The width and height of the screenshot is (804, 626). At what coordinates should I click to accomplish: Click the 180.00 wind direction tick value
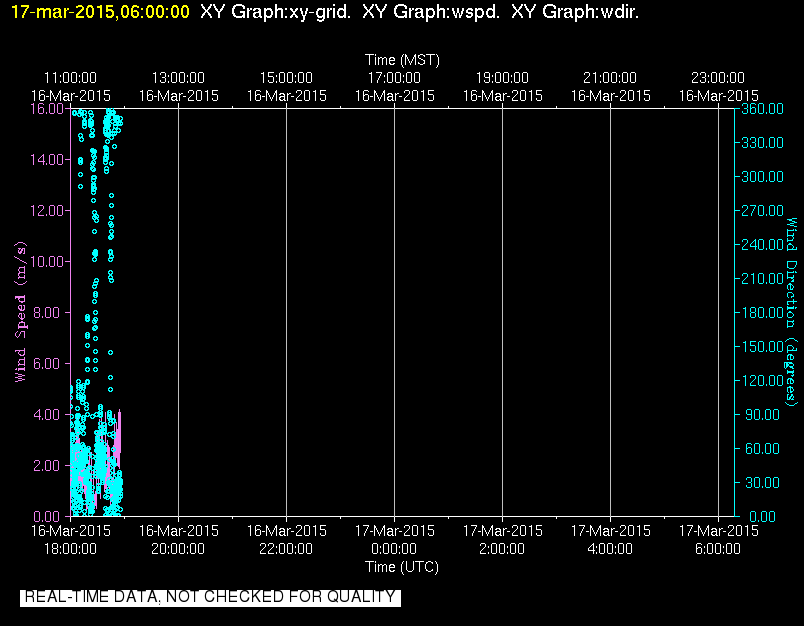click(x=762, y=313)
